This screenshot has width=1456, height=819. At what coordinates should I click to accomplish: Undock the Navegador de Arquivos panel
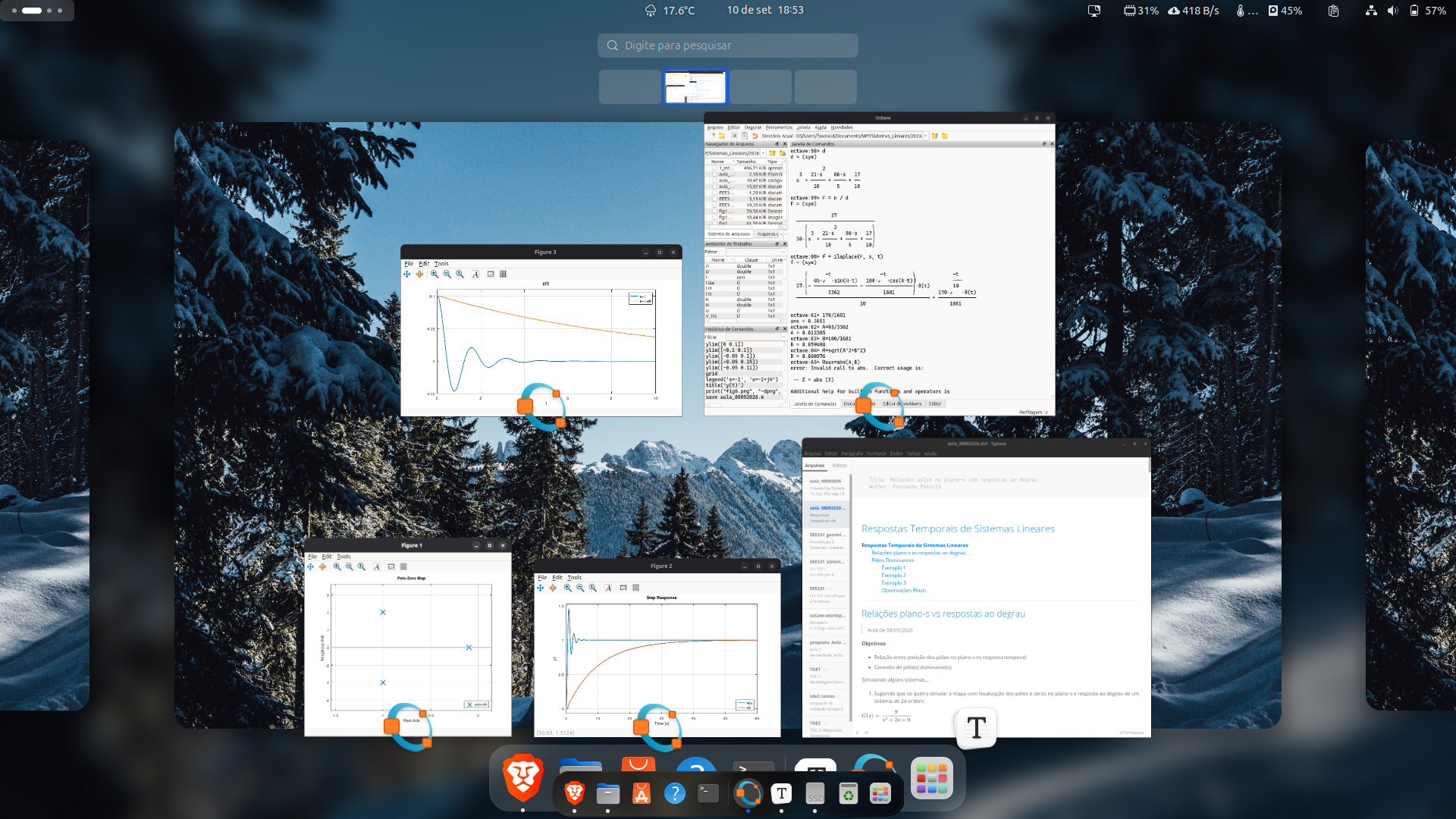(777, 144)
